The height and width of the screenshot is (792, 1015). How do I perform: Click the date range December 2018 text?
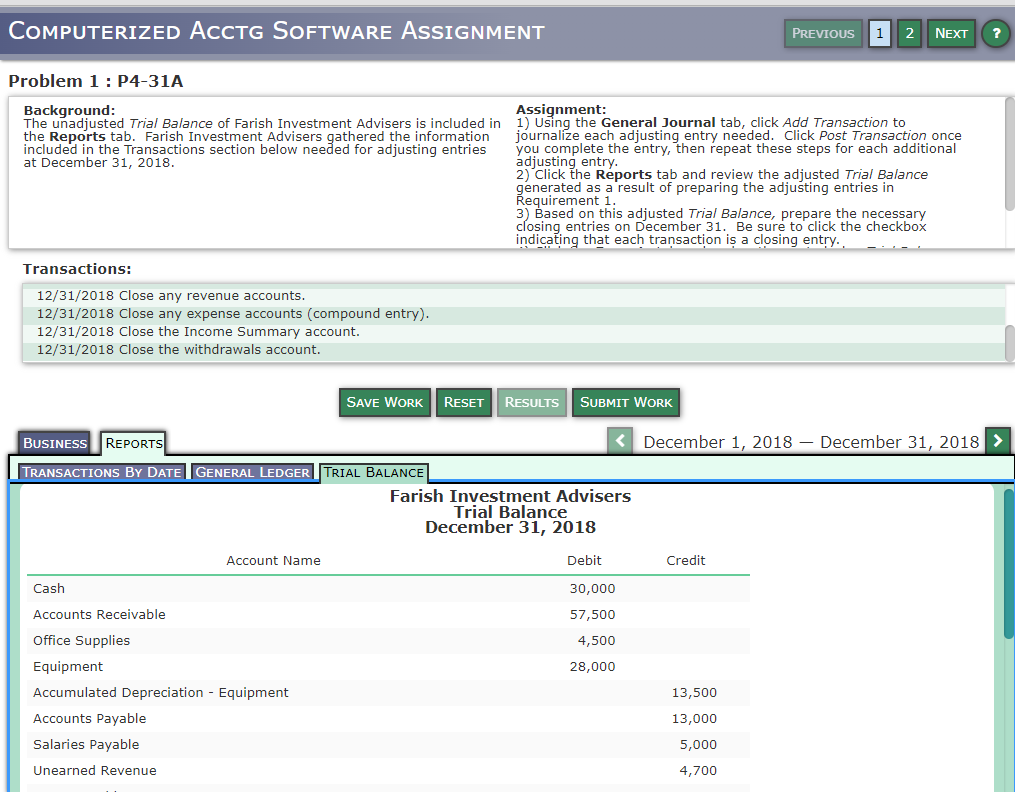[811, 442]
